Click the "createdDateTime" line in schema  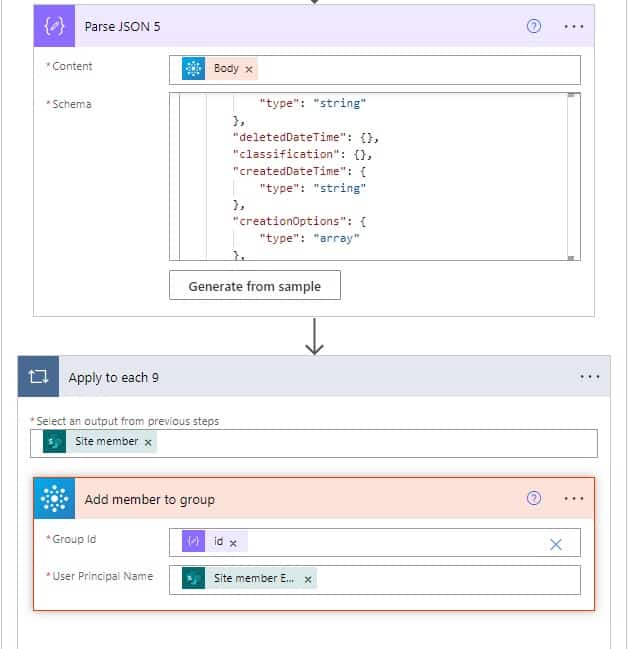pyautogui.click(x=299, y=171)
